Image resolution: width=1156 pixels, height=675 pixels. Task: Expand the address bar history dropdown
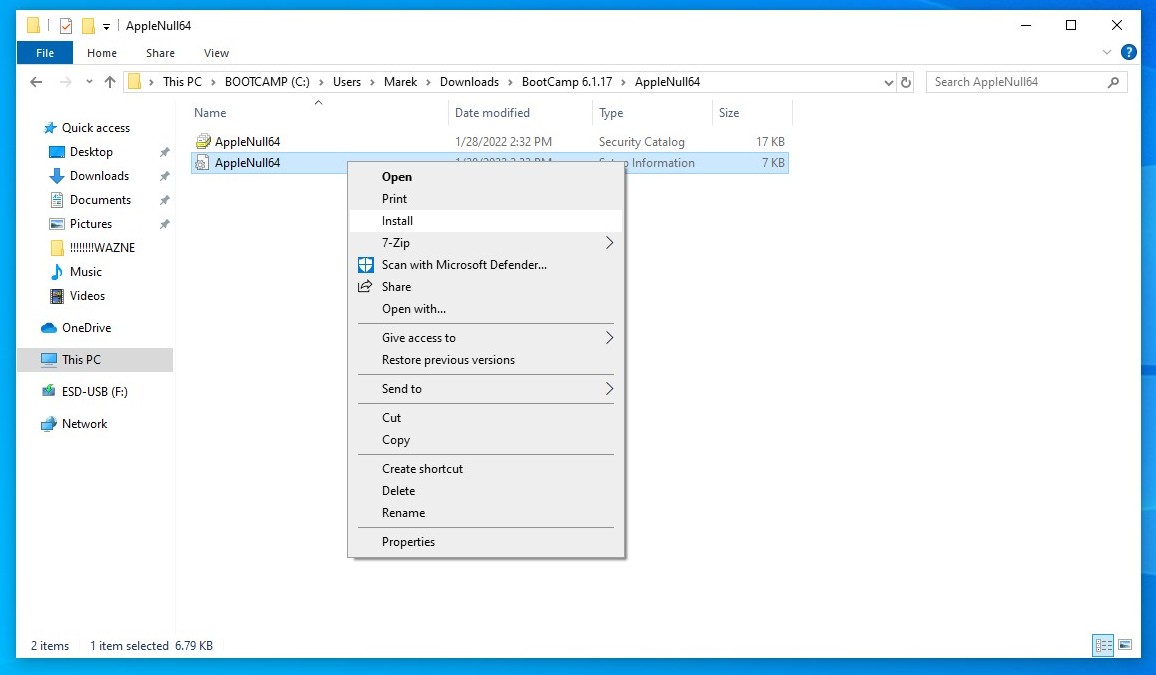coord(888,83)
